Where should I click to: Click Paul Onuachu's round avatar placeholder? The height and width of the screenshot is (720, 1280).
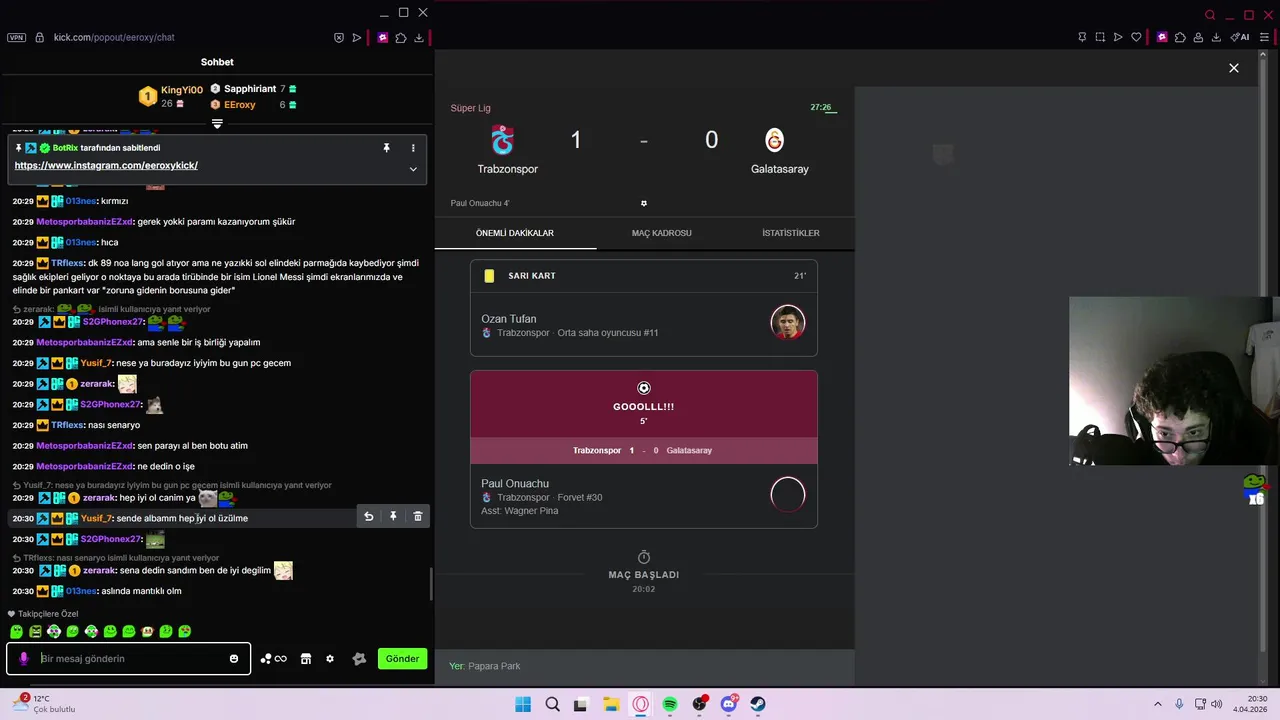(x=788, y=494)
